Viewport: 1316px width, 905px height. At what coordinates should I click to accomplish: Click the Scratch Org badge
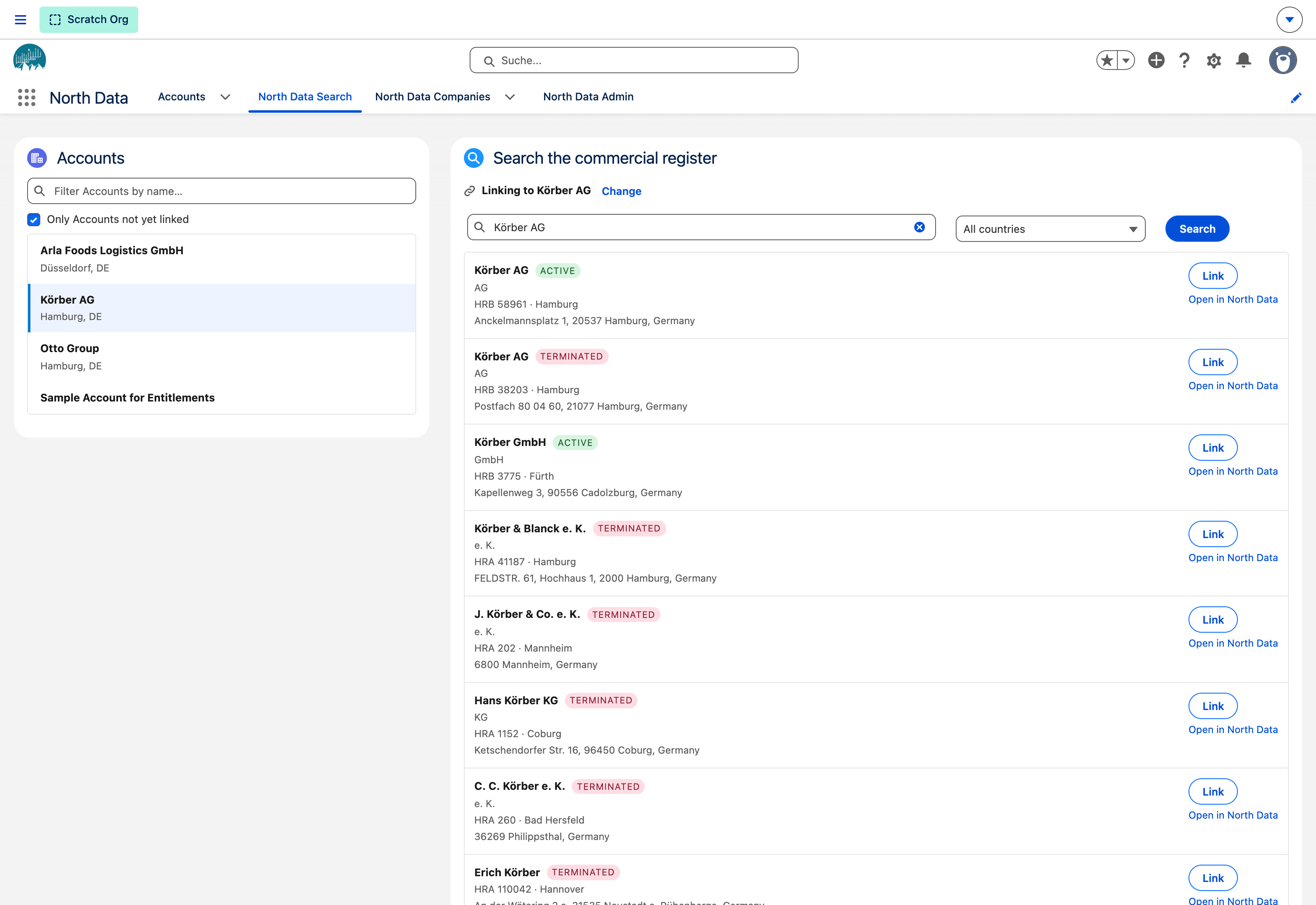point(89,20)
